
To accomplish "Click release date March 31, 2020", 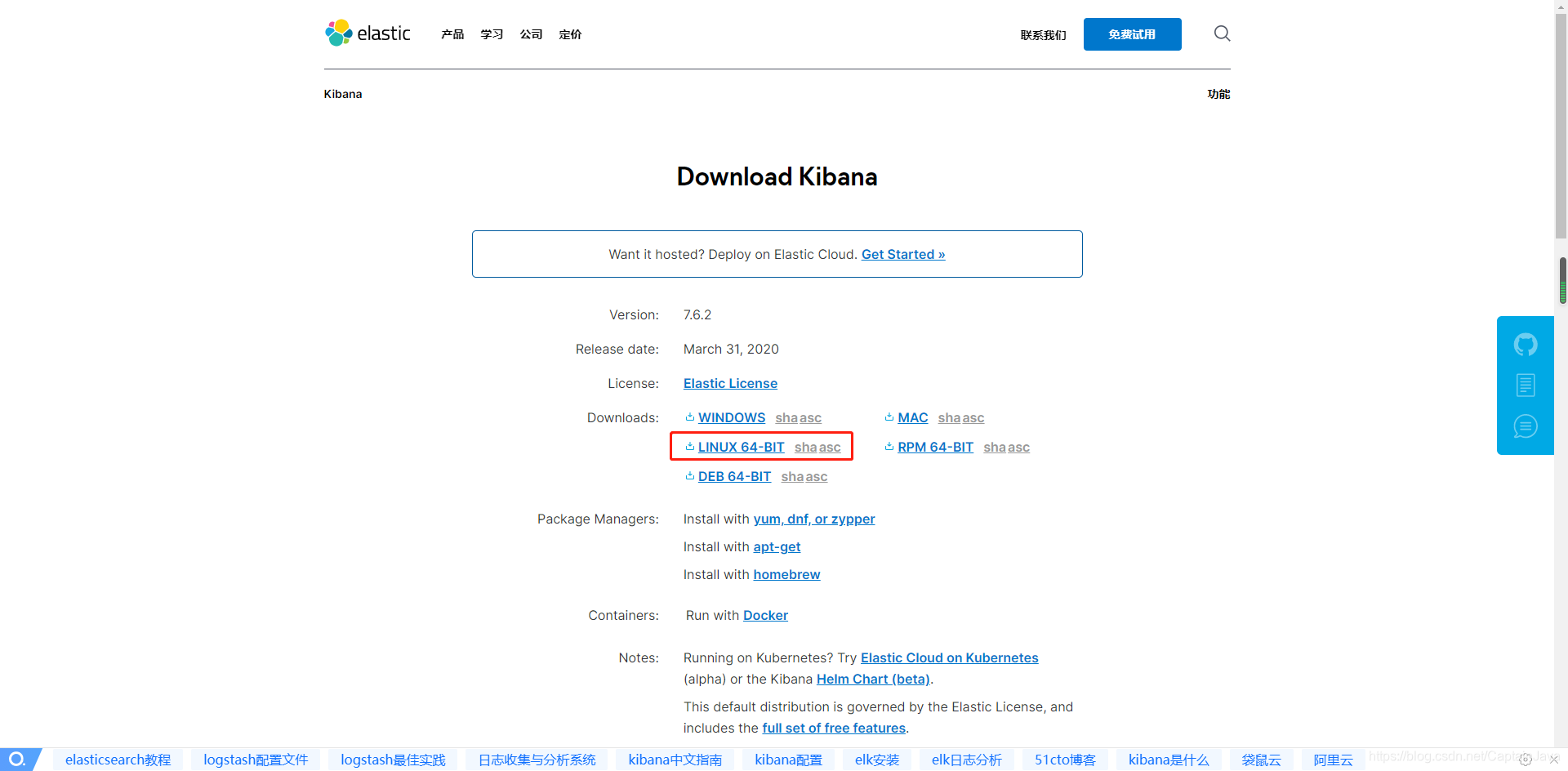I will (731, 349).
